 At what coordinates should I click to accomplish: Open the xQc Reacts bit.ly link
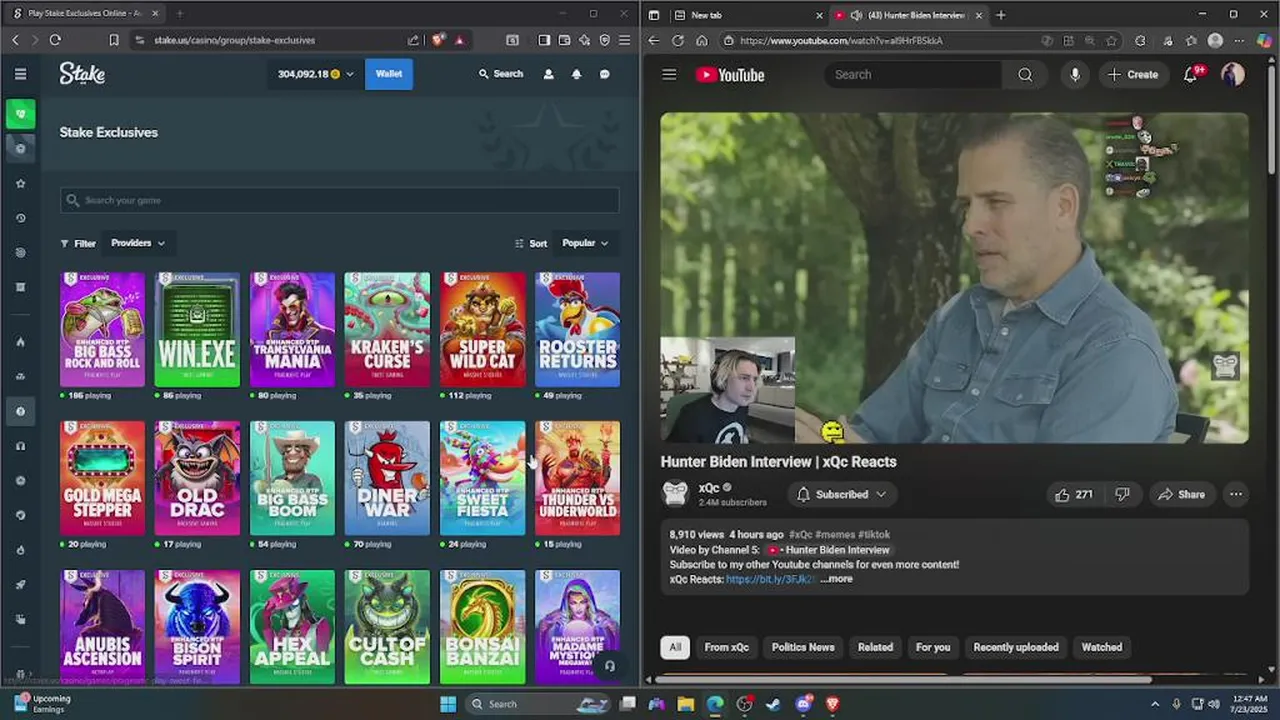click(x=771, y=579)
